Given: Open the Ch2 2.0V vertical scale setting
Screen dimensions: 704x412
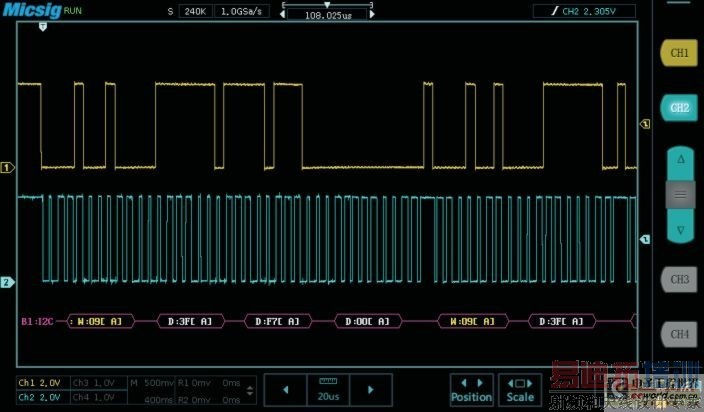Looking at the screenshot, I should click(x=44, y=397).
